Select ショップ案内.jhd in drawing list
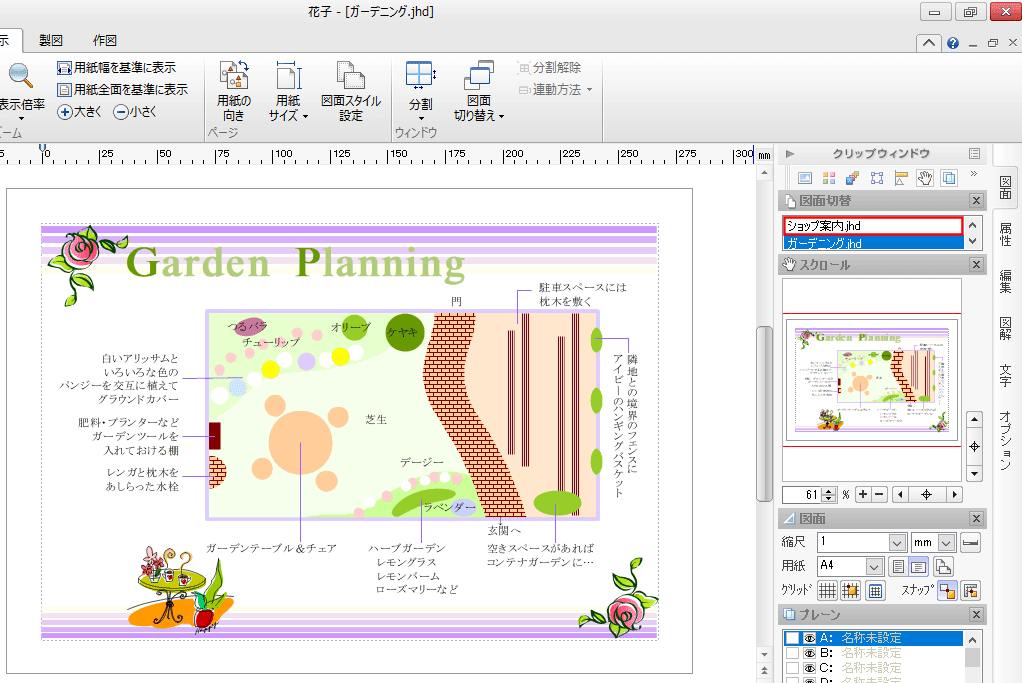The width and height of the screenshot is (1022, 683). tap(873, 226)
